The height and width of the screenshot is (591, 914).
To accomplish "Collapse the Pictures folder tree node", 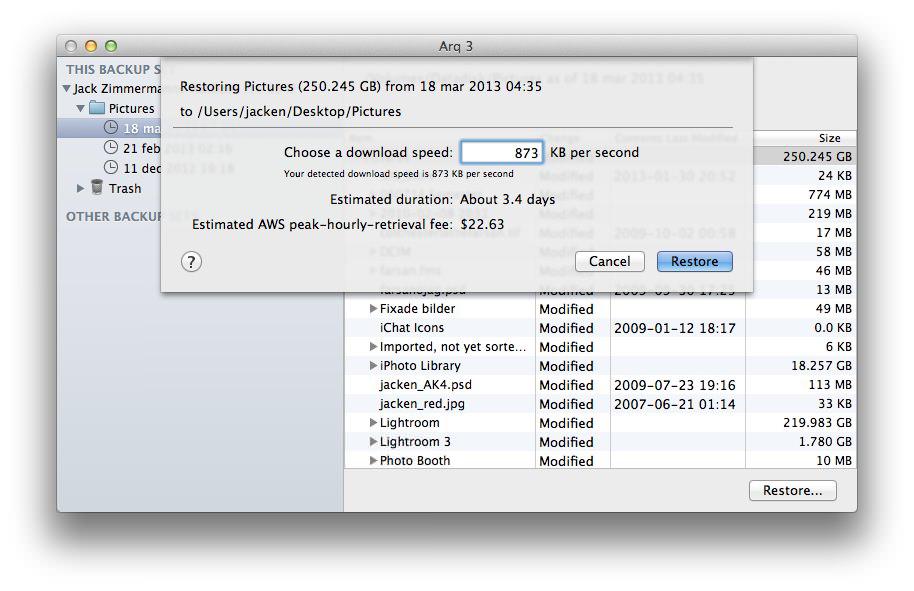I will click(81, 108).
